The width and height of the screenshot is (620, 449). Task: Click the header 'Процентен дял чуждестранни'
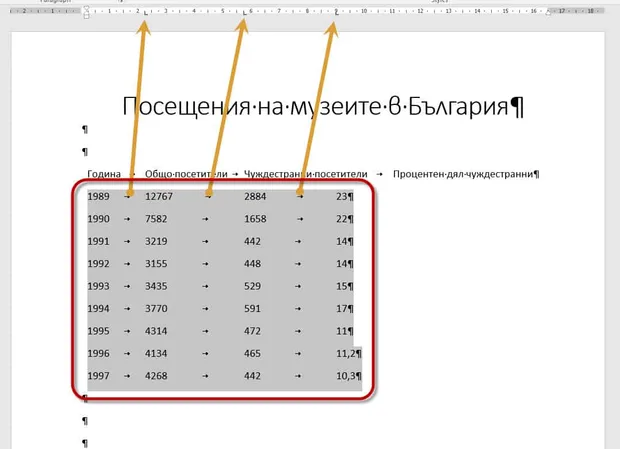[463, 174]
